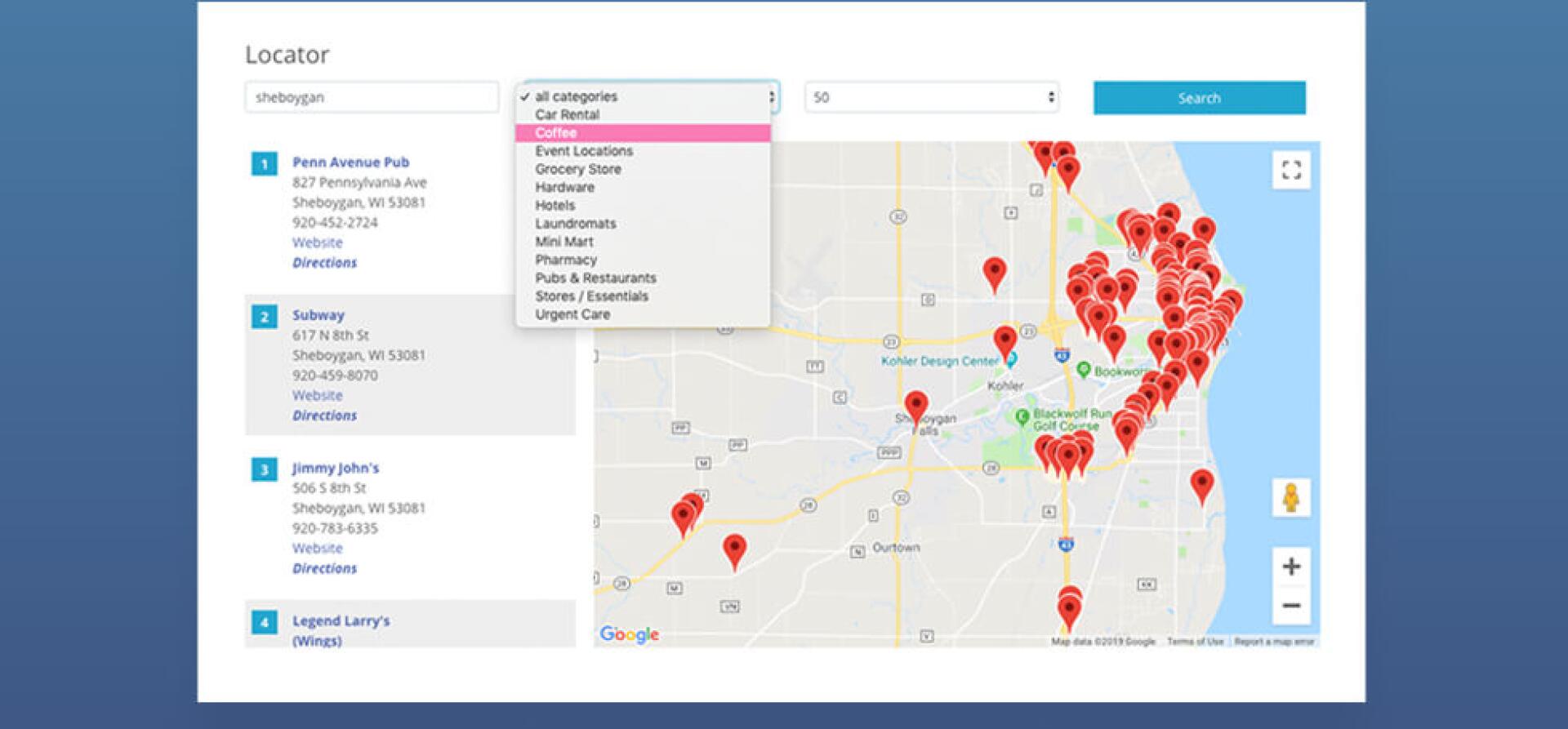Image resolution: width=1568 pixels, height=729 pixels.
Task: Select the map pin at Sheboygan Falls
Action: [916, 408]
